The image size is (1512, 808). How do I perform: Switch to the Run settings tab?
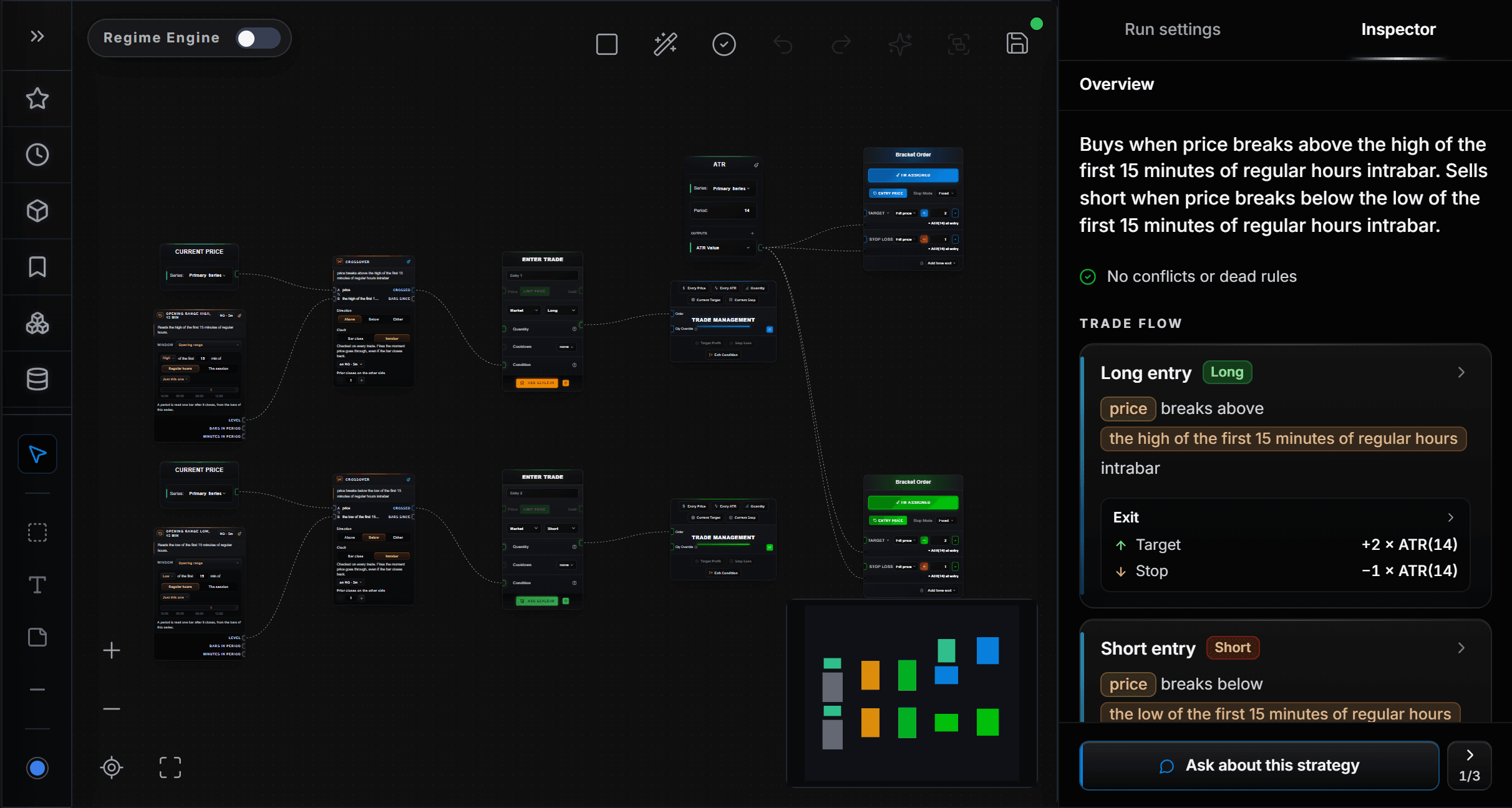tap(1172, 29)
